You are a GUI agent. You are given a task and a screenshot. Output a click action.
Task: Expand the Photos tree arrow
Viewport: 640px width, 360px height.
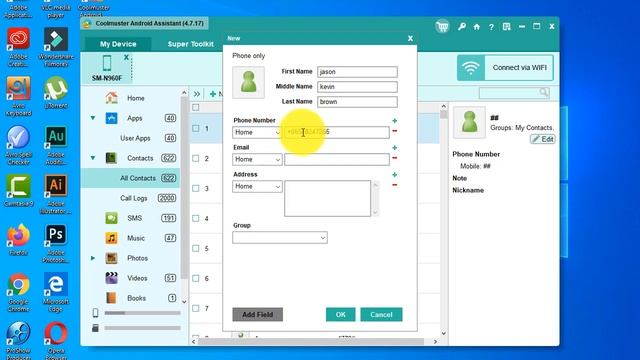coord(93,258)
